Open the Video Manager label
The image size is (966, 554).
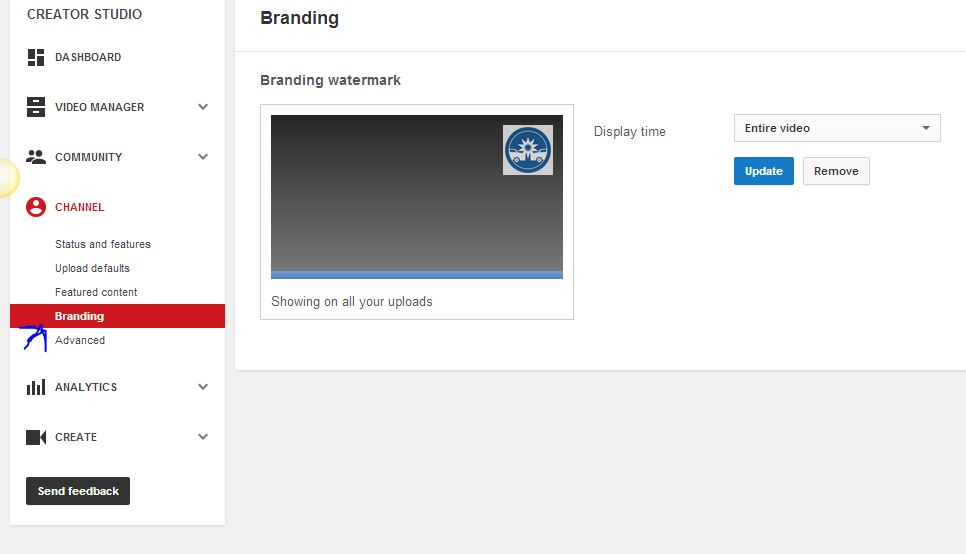99,107
